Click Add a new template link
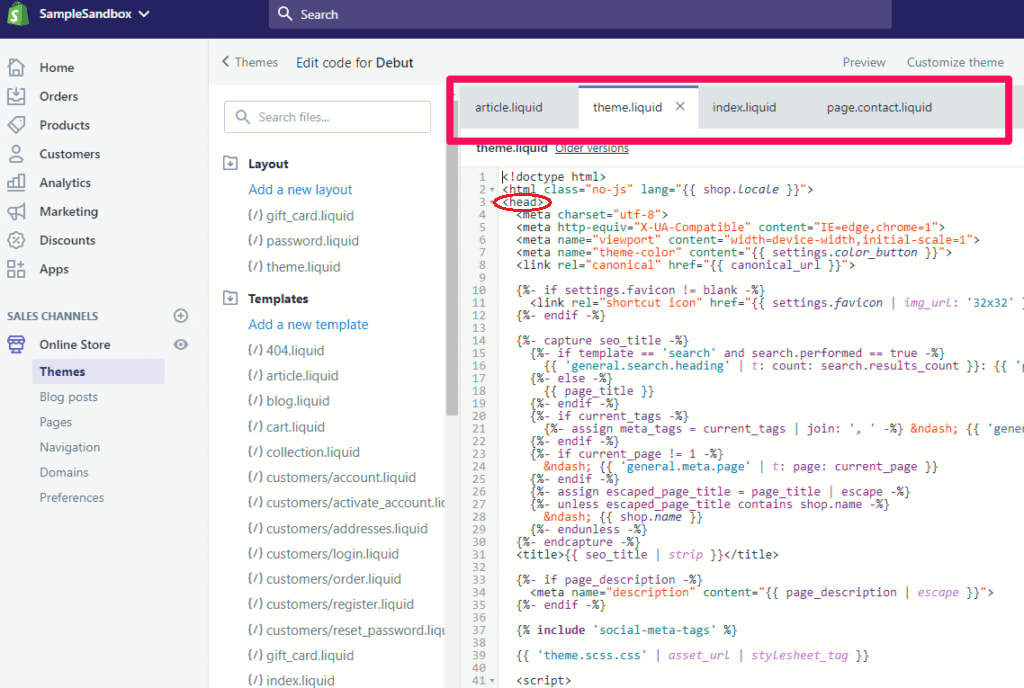The width and height of the screenshot is (1024, 688). coord(308,324)
